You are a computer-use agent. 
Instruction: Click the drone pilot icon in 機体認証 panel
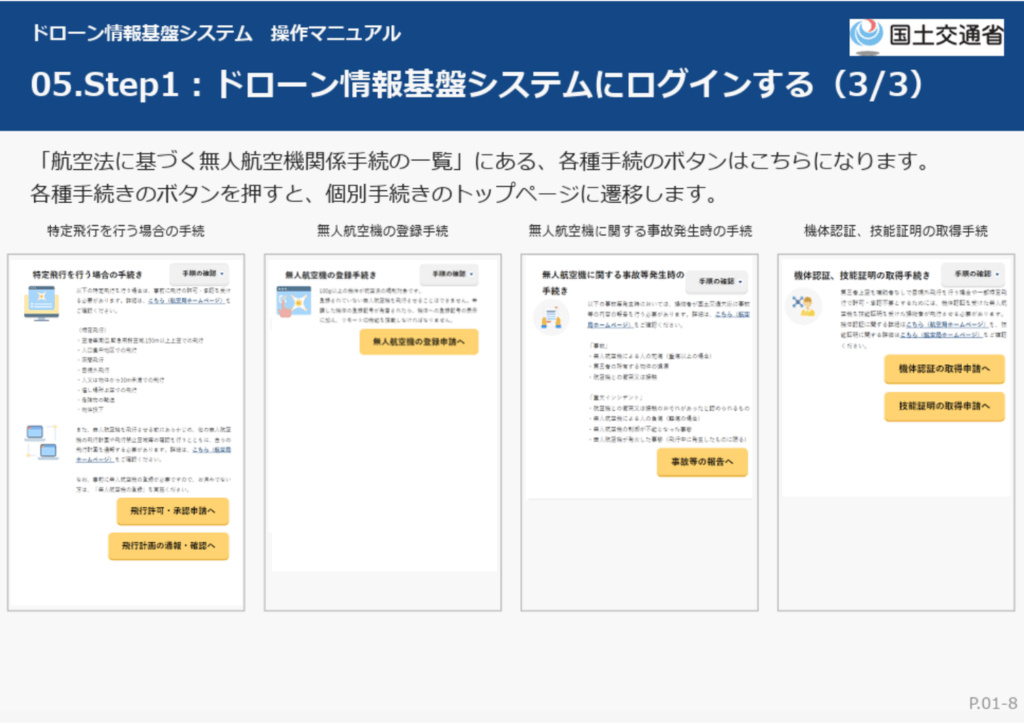802,304
